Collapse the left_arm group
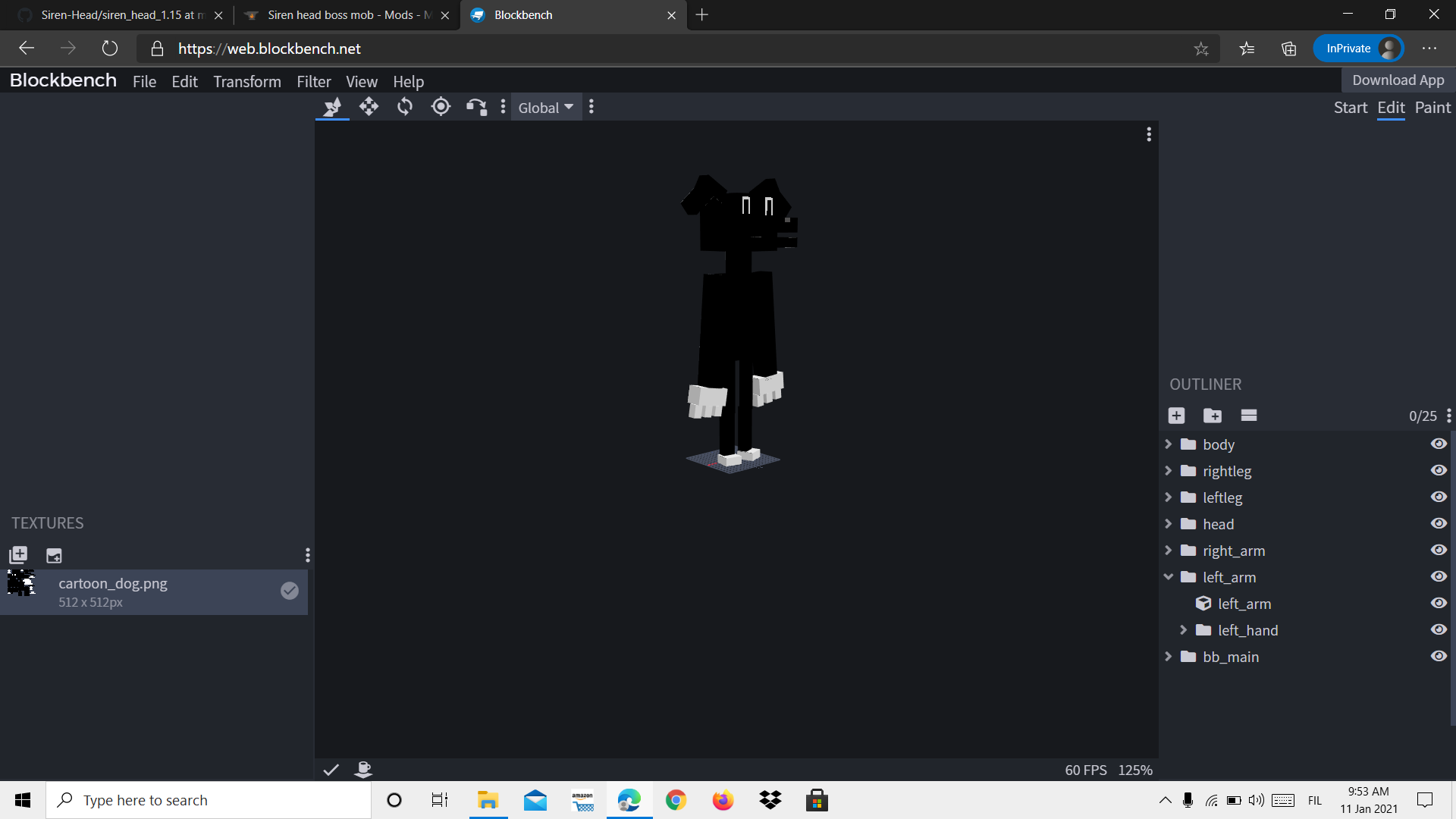 pyautogui.click(x=1169, y=577)
